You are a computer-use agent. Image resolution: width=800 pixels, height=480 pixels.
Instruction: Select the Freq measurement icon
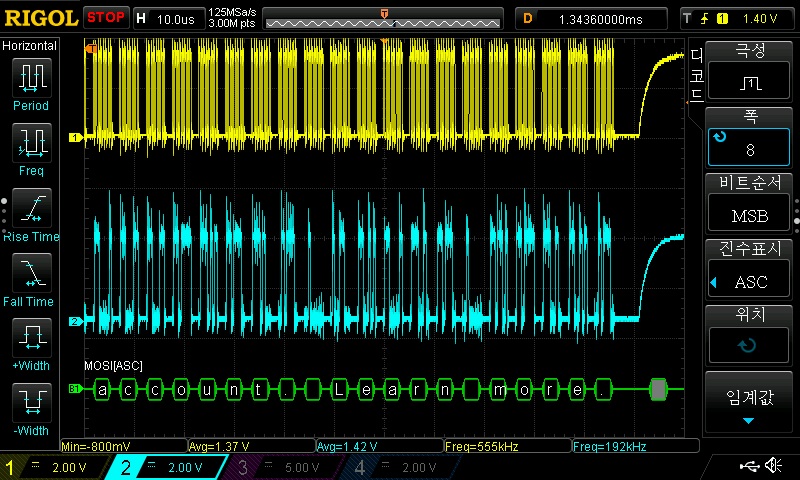[31, 143]
